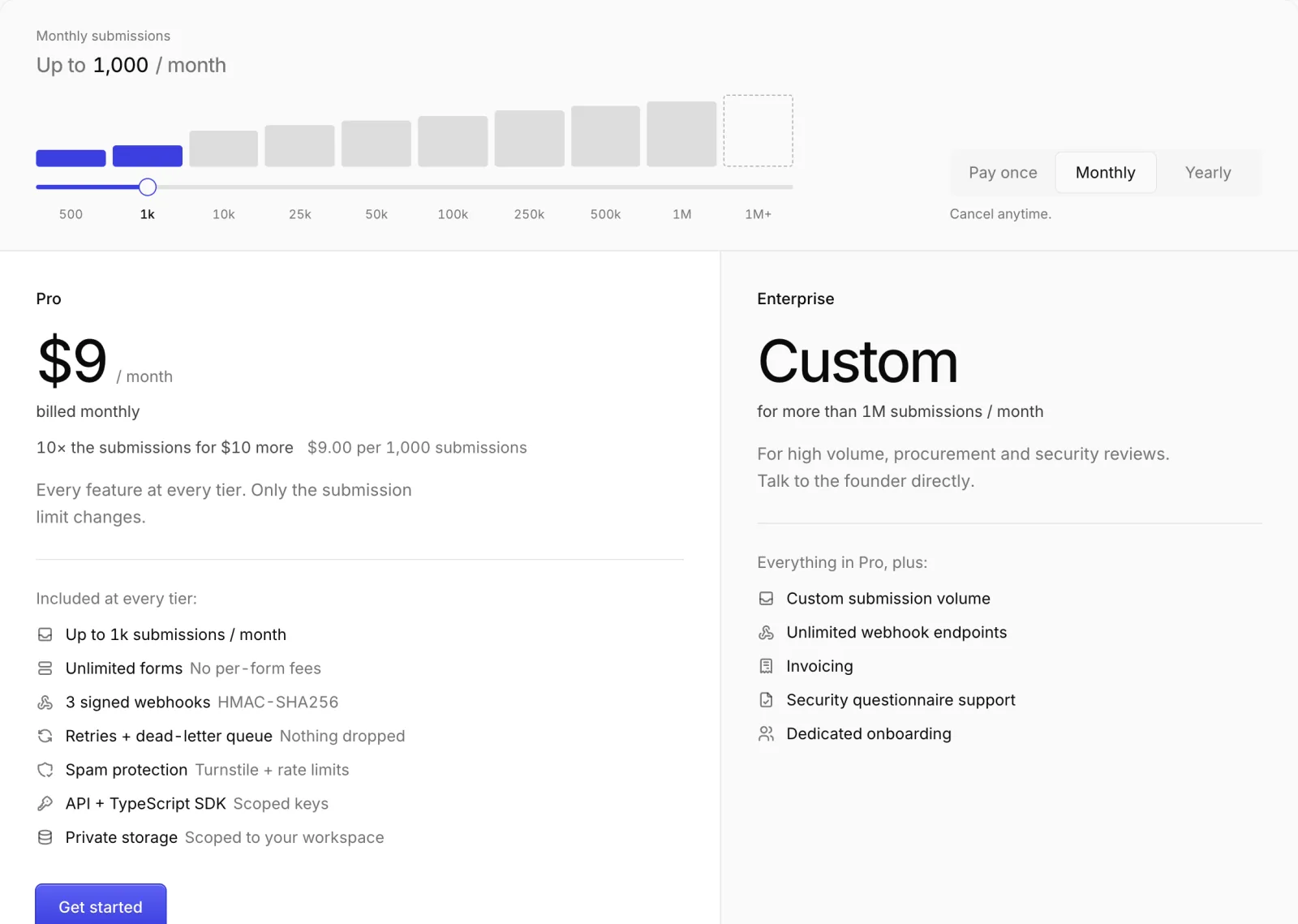Image resolution: width=1298 pixels, height=924 pixels.
Task: Select the 1M+ tier label
Action: pyautogui.click(x=759, y=214)
